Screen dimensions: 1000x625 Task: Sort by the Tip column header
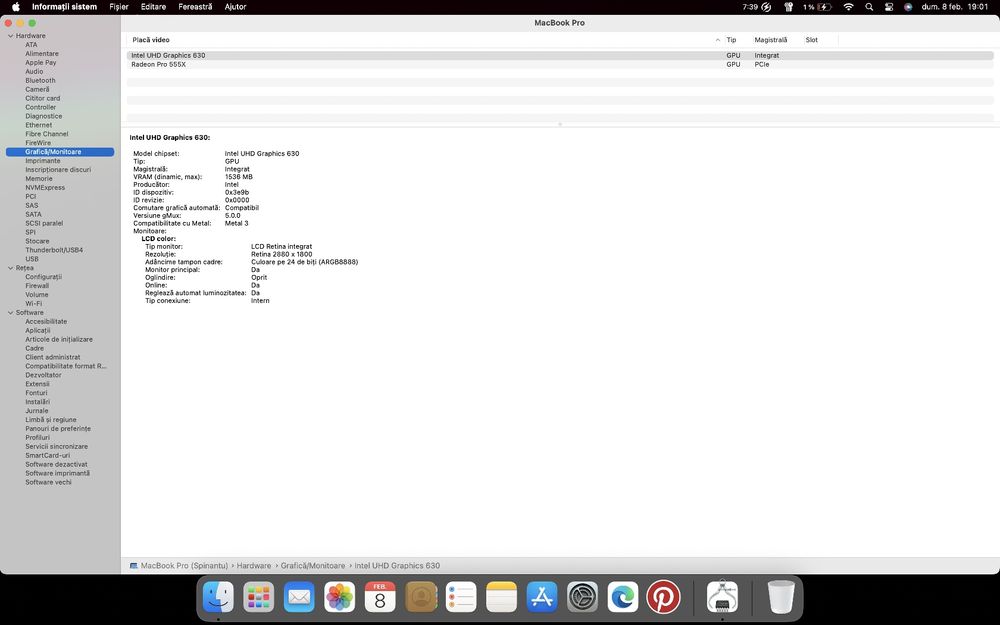tap(731, 40)
